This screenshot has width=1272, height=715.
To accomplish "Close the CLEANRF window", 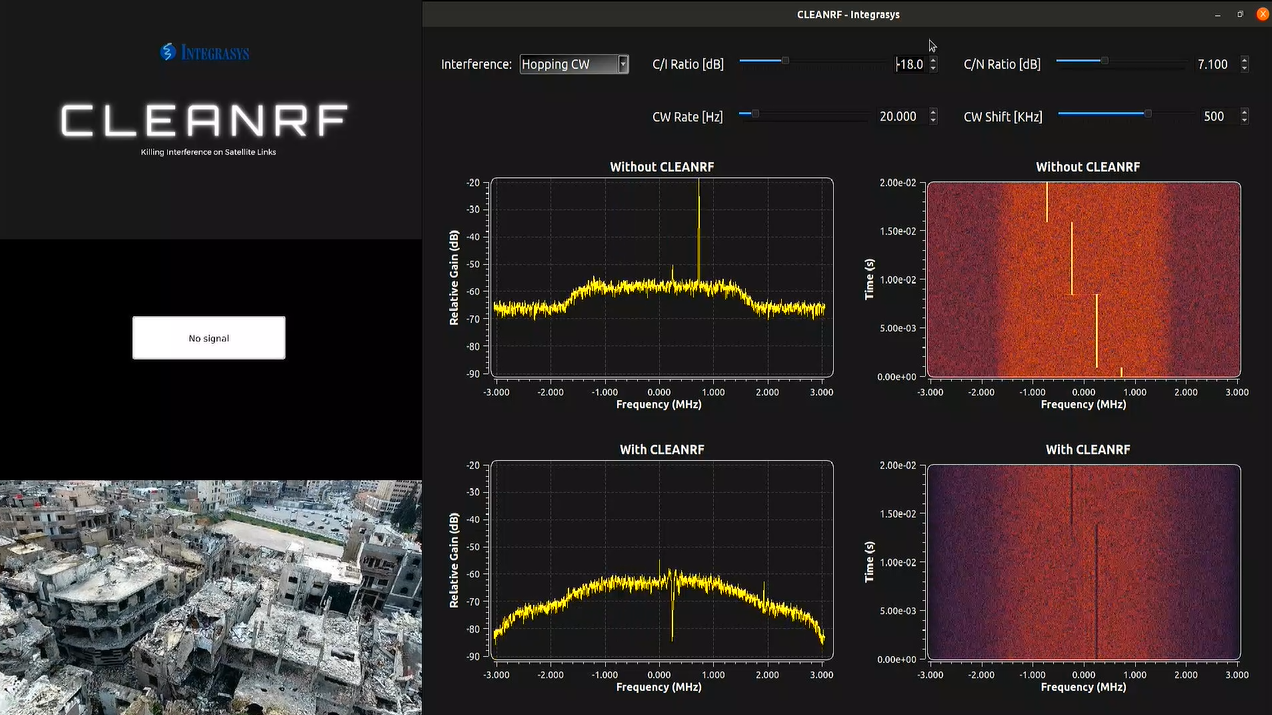I will pos(1262,14).
